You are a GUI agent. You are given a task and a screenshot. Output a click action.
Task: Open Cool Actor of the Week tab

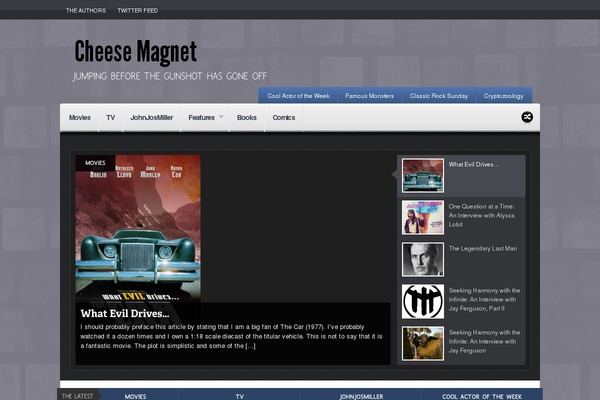click(298, 96)
